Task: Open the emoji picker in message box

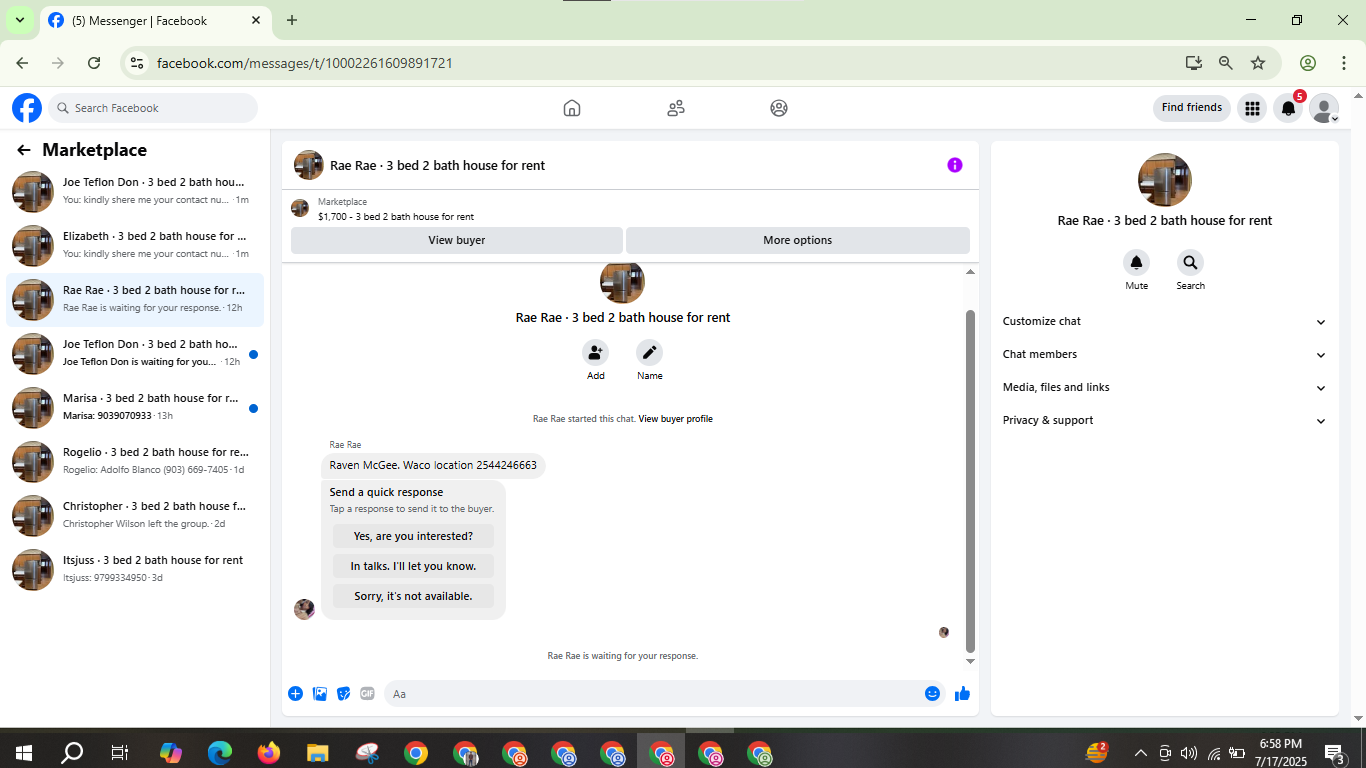Action: click(933, 694)
